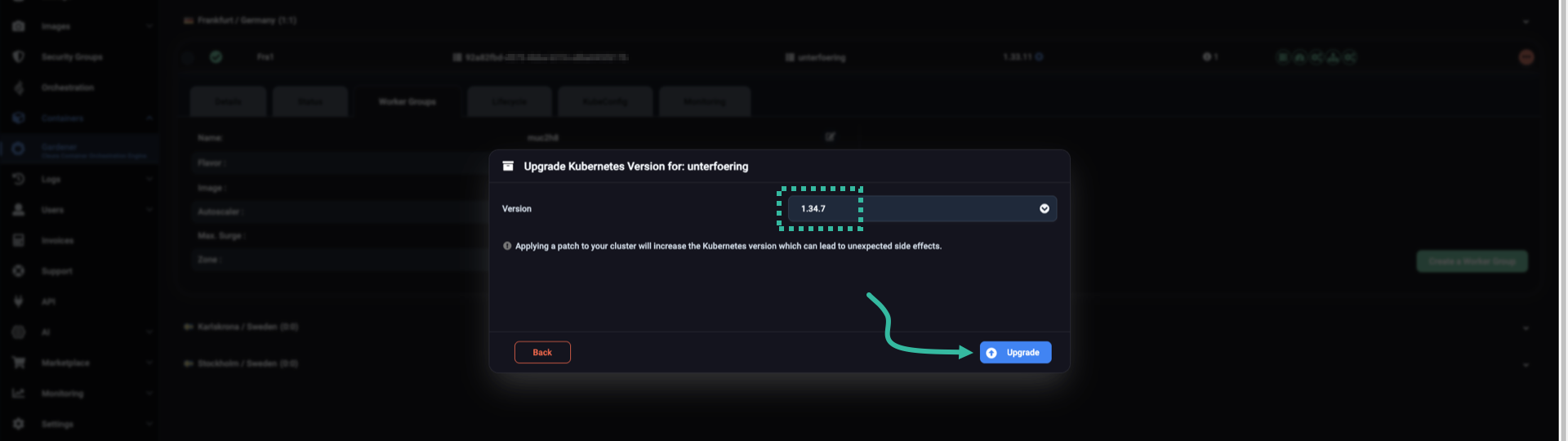Collapse the Containers sidebar chevron
The image size is (1568, 441).
point(149,118)
